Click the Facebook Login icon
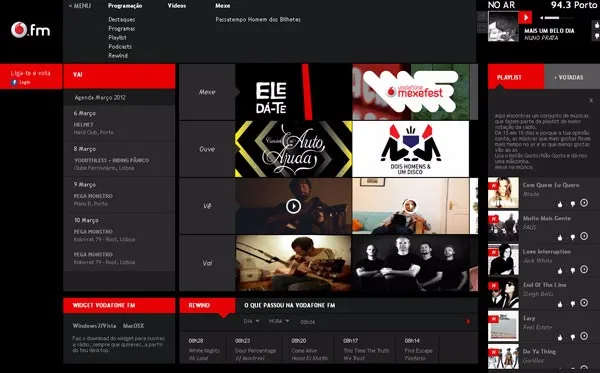Image resolution: width=600 pixels, height=373 pixels. [14, 82]
